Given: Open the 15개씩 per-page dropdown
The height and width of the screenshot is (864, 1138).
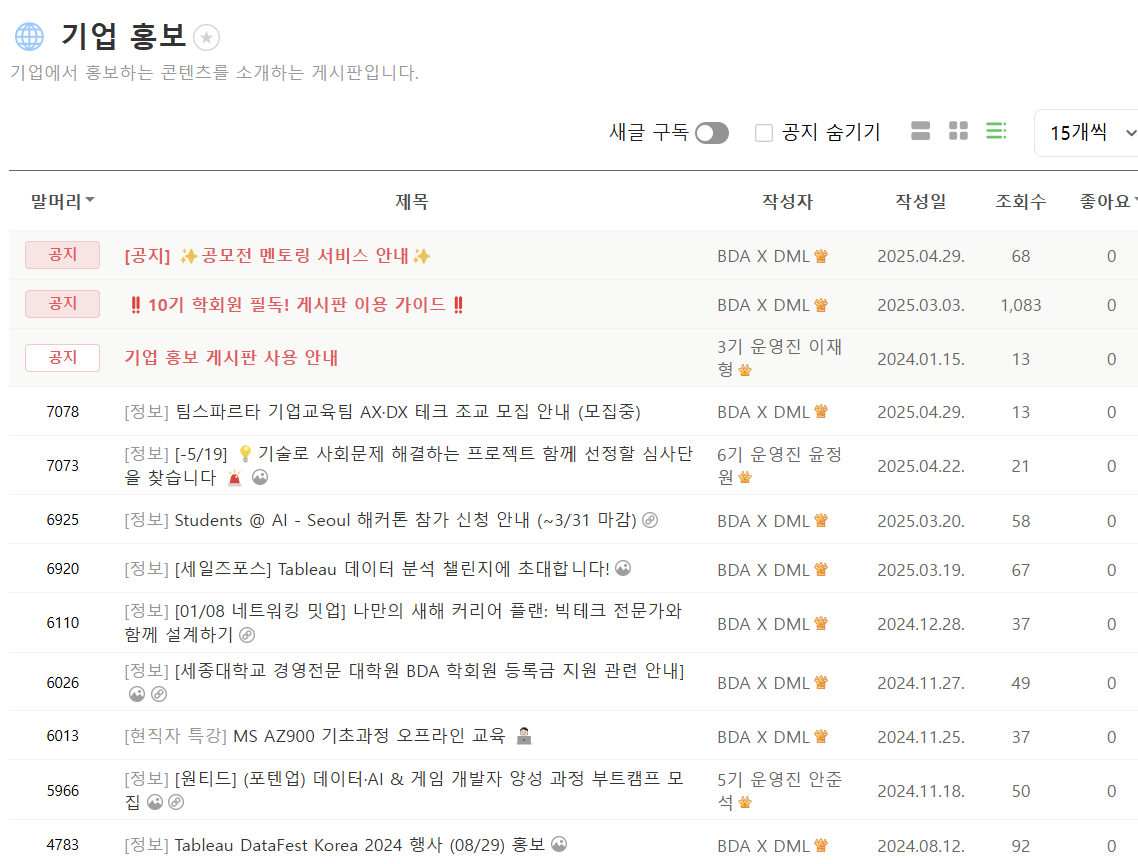Looking at the screenshot, I should coord(1087,133).
